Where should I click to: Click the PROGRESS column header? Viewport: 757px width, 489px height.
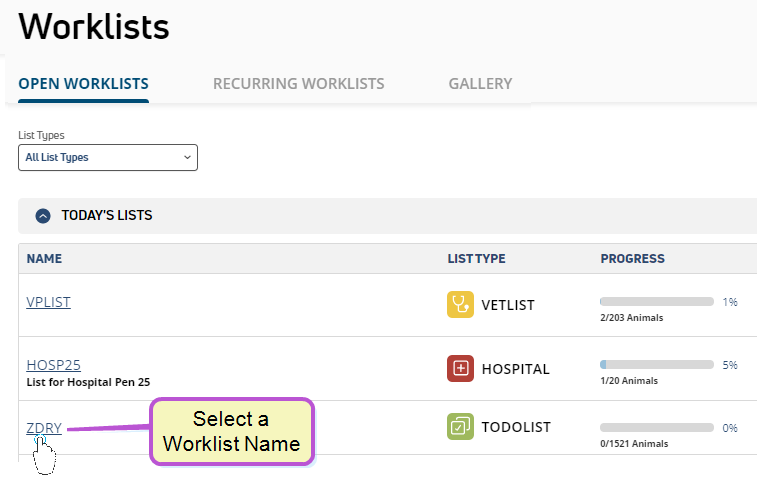point(632,259)
